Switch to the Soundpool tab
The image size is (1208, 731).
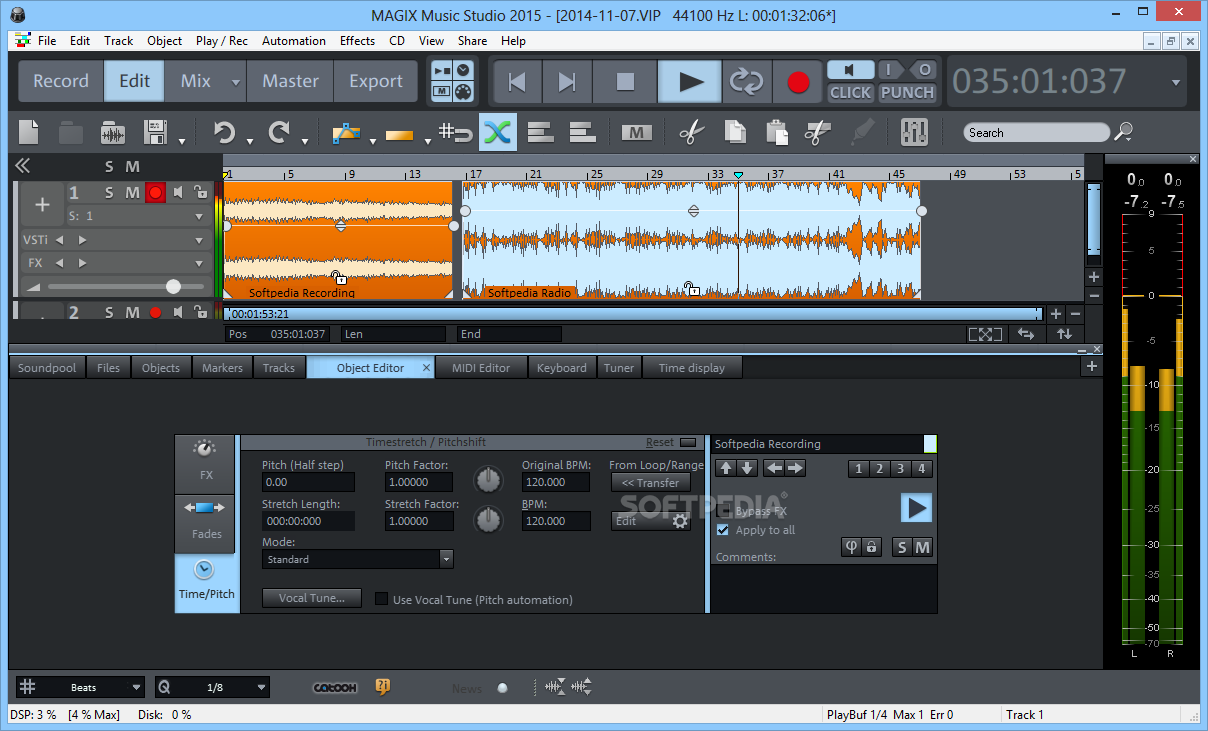coord(47,368)
